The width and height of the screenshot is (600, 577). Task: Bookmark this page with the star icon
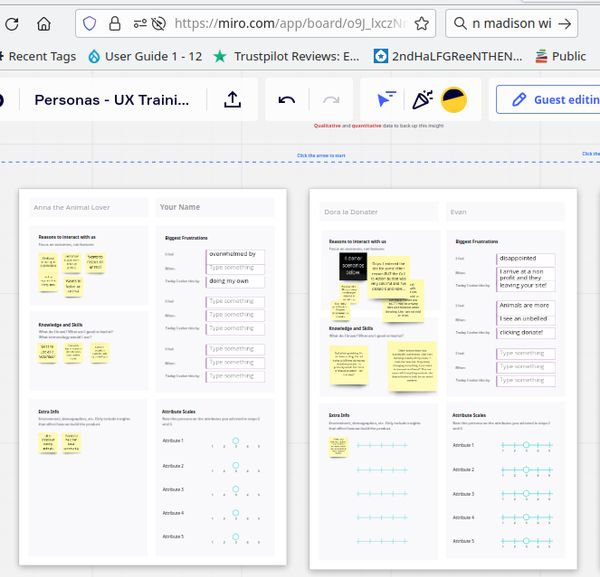tap(421, 24)
